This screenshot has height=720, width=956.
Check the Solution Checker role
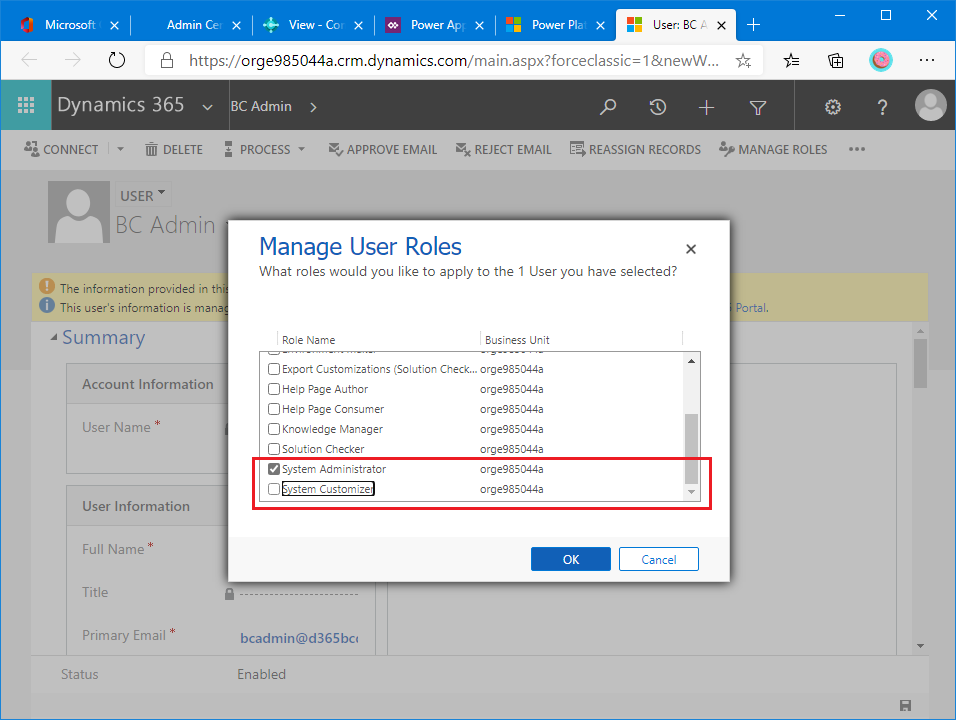coord(274,449)
